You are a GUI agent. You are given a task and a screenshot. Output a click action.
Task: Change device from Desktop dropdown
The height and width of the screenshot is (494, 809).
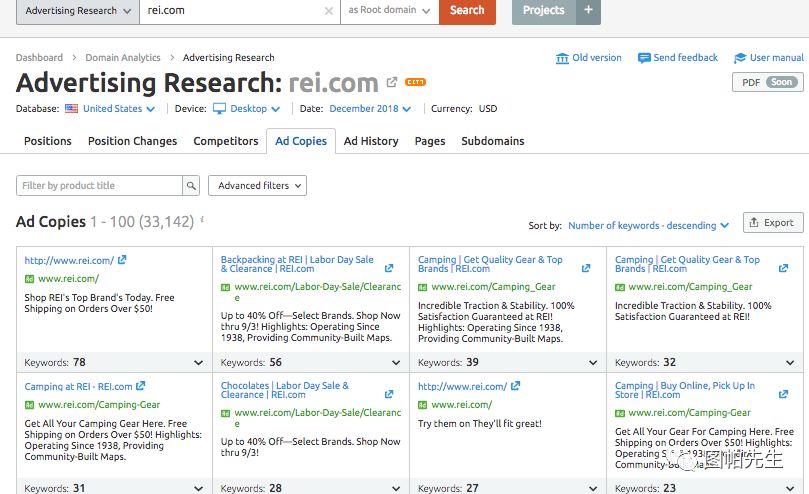pos(255,109)
